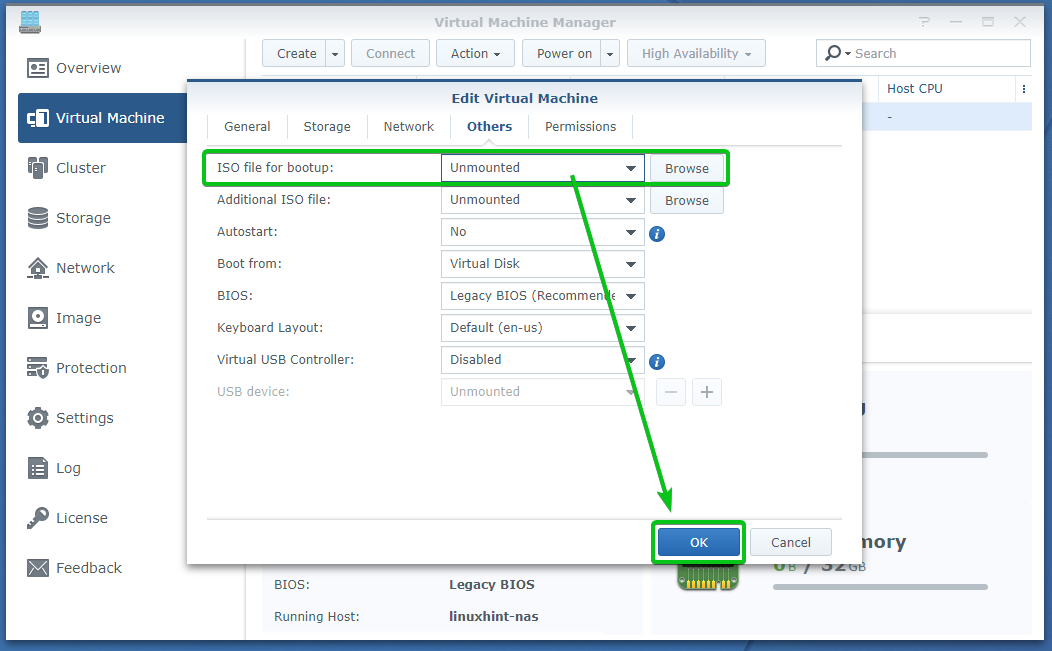
Task: Select the Others tab
Action: pos(489,127)
